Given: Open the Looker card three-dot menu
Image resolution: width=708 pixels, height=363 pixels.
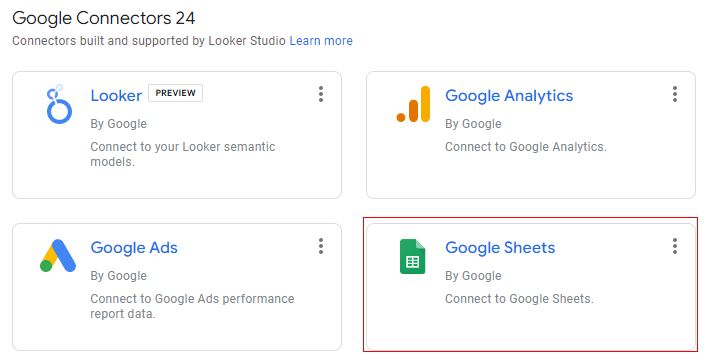Looking at the screenshot, I should click(321, 94).
